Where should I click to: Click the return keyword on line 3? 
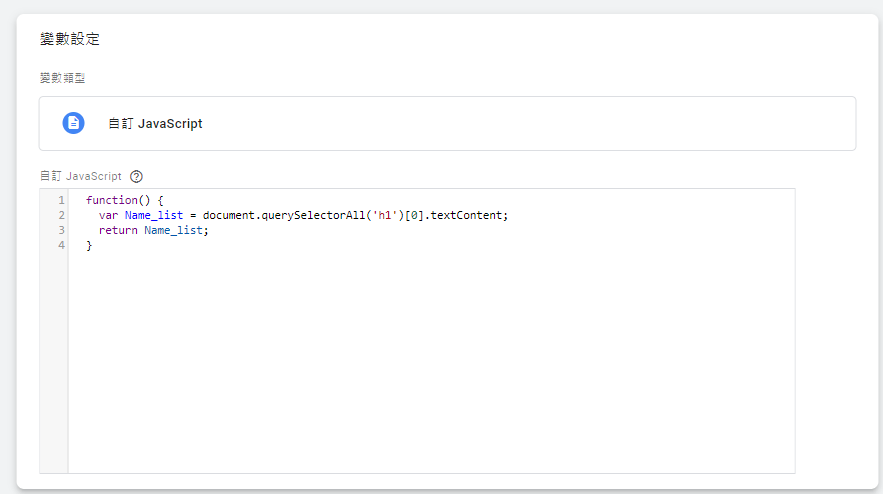pos(117,230)
